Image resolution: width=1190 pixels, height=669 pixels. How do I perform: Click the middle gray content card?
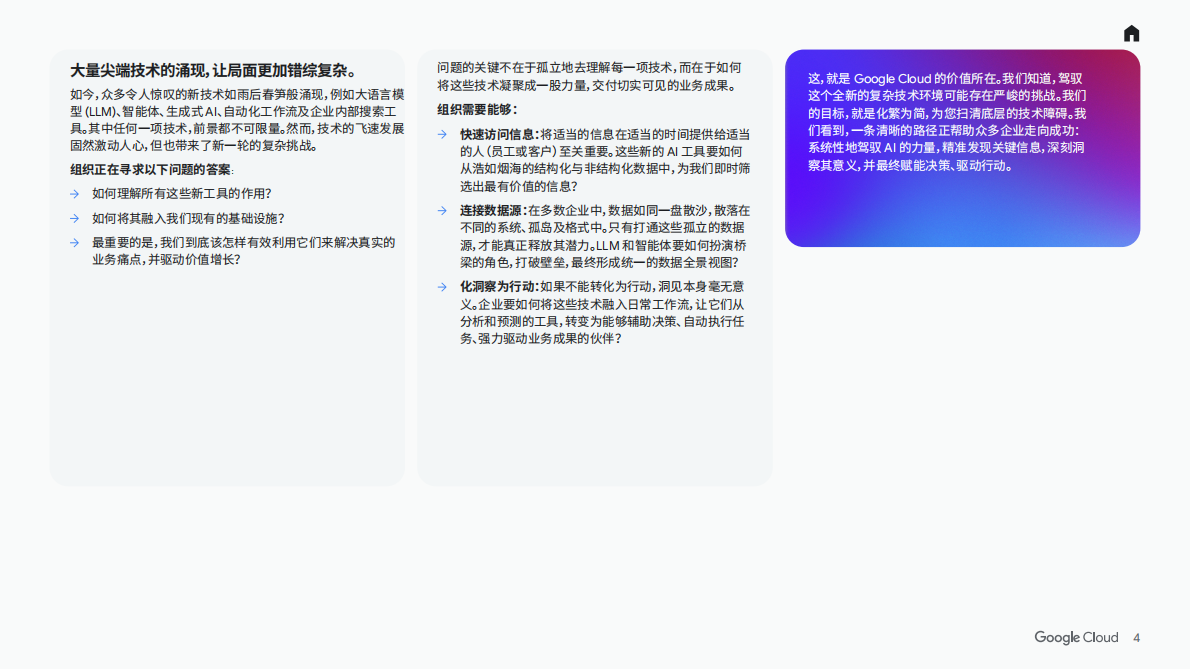[x=597, y=265]
